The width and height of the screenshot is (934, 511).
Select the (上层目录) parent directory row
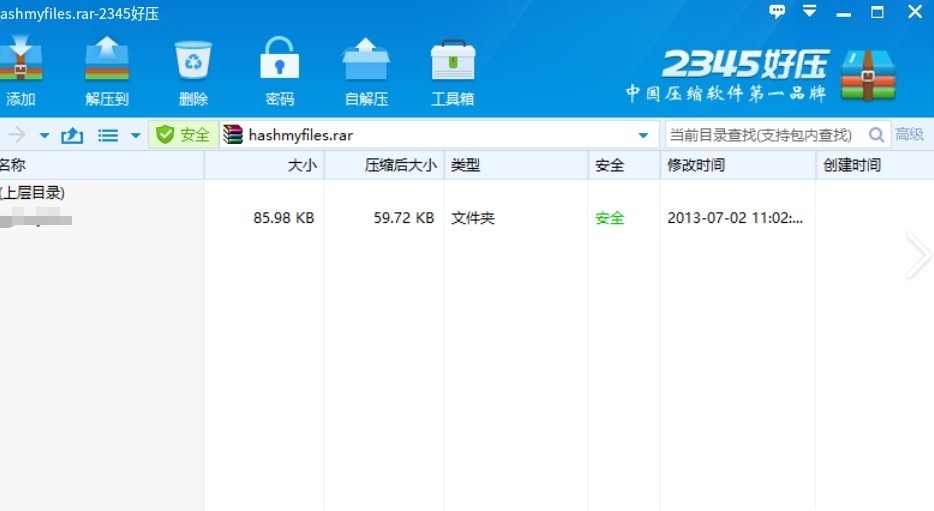(x=34, y=192)
